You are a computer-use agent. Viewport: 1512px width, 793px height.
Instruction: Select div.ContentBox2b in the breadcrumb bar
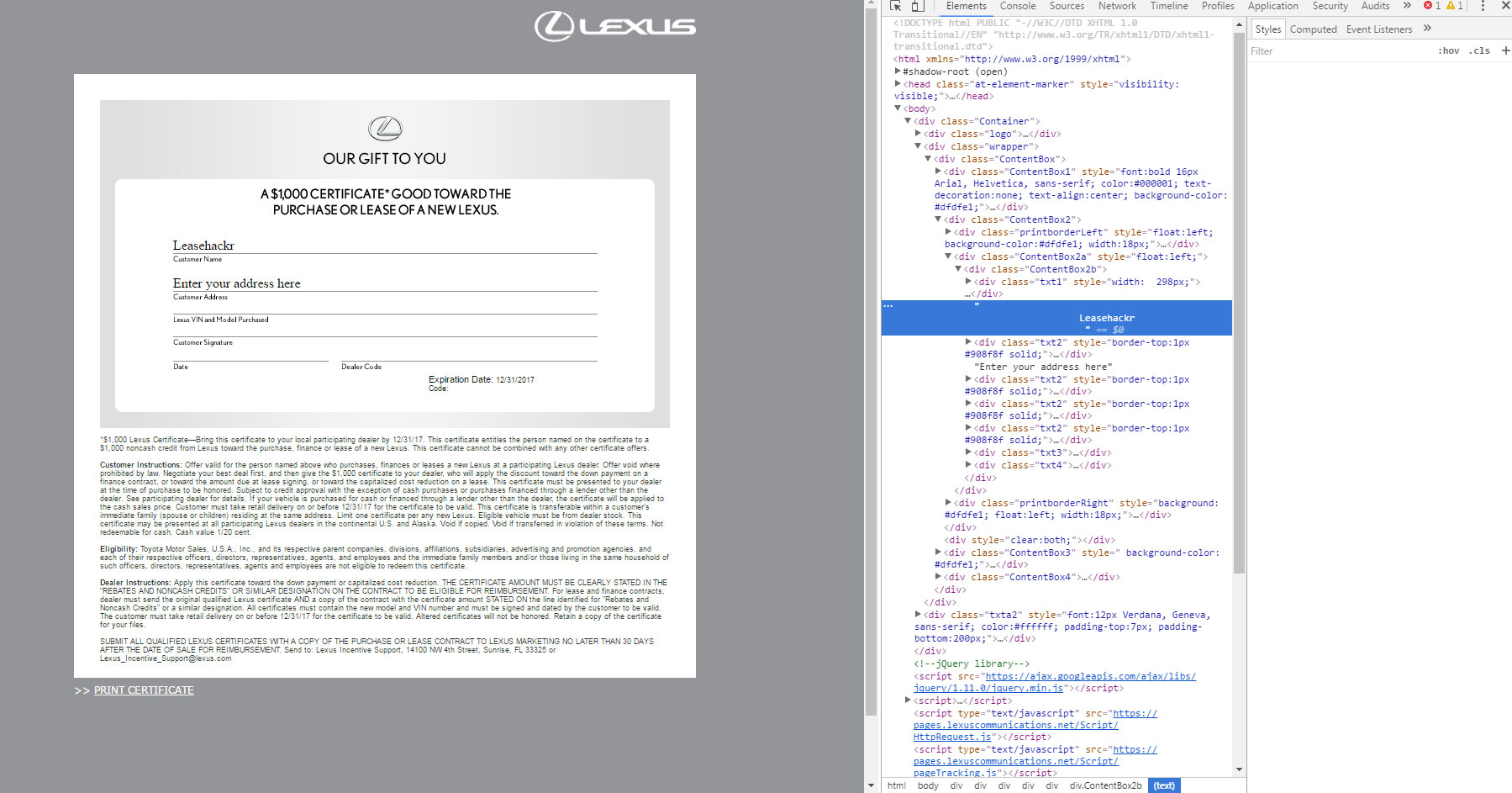click(1105, 785)
